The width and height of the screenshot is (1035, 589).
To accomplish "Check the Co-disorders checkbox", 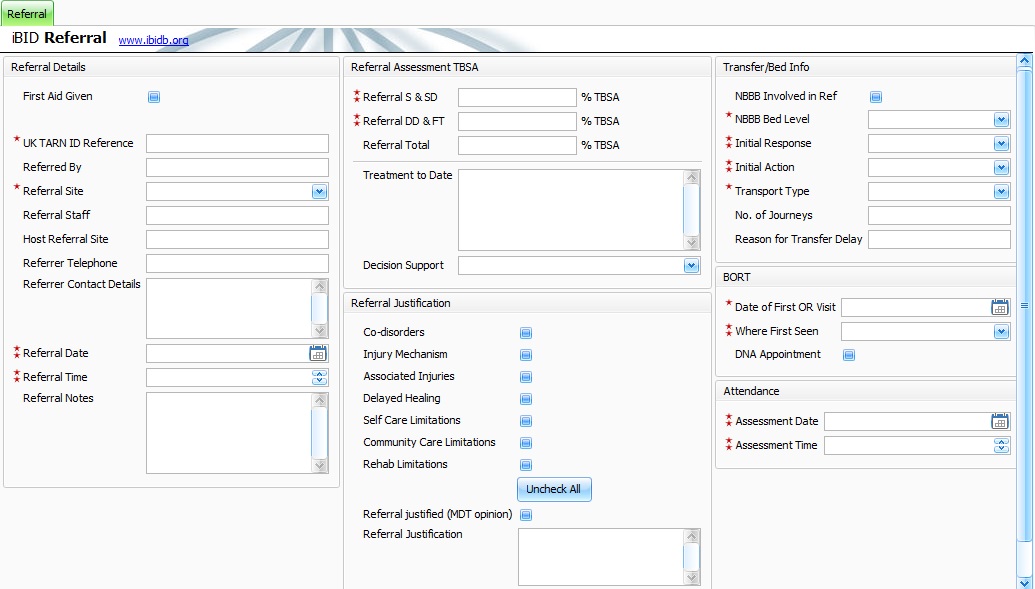I will pyautogui.click(x=526, y=333).
